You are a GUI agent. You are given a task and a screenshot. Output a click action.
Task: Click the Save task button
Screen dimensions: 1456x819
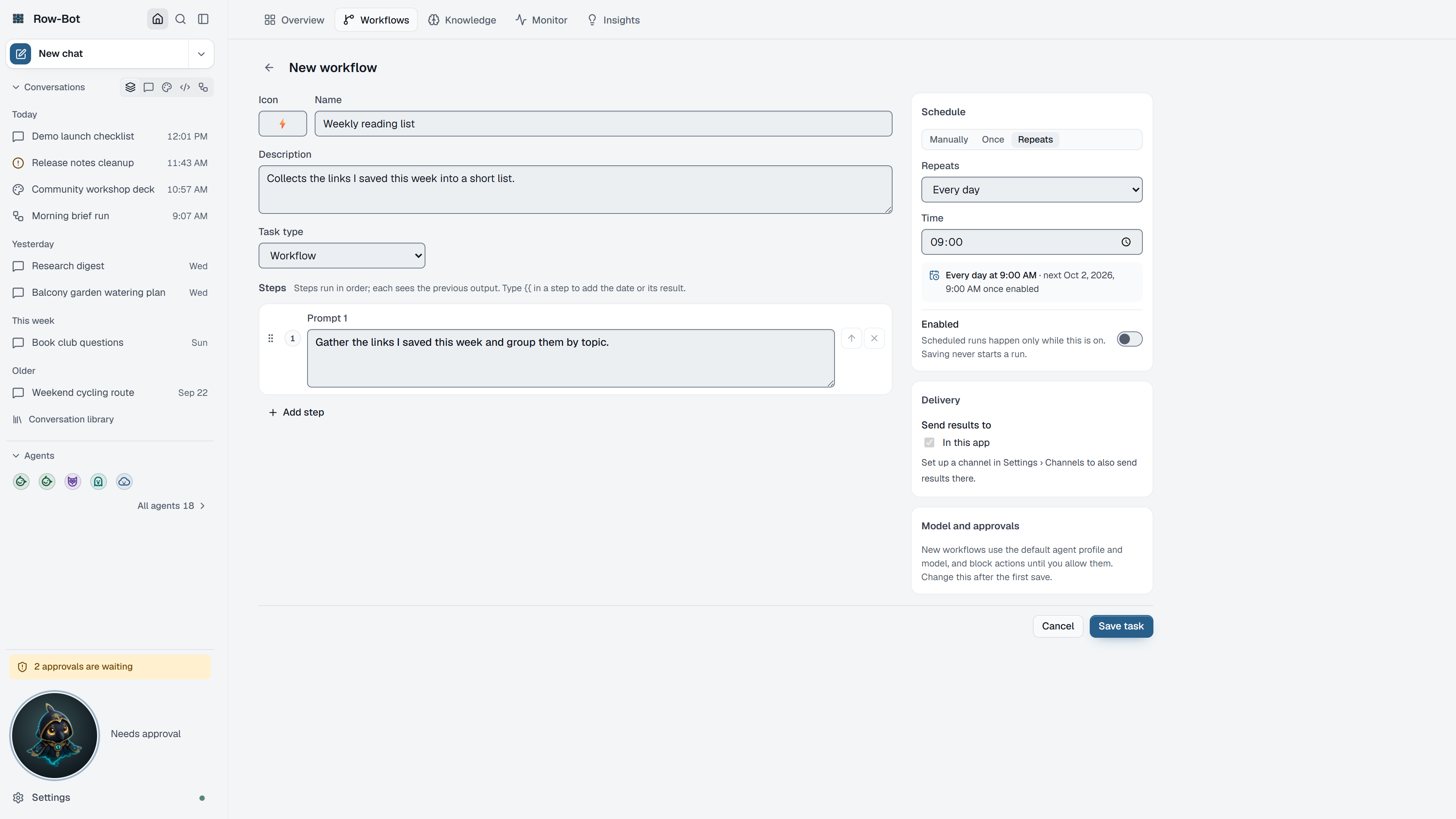tap(1121, 626)
